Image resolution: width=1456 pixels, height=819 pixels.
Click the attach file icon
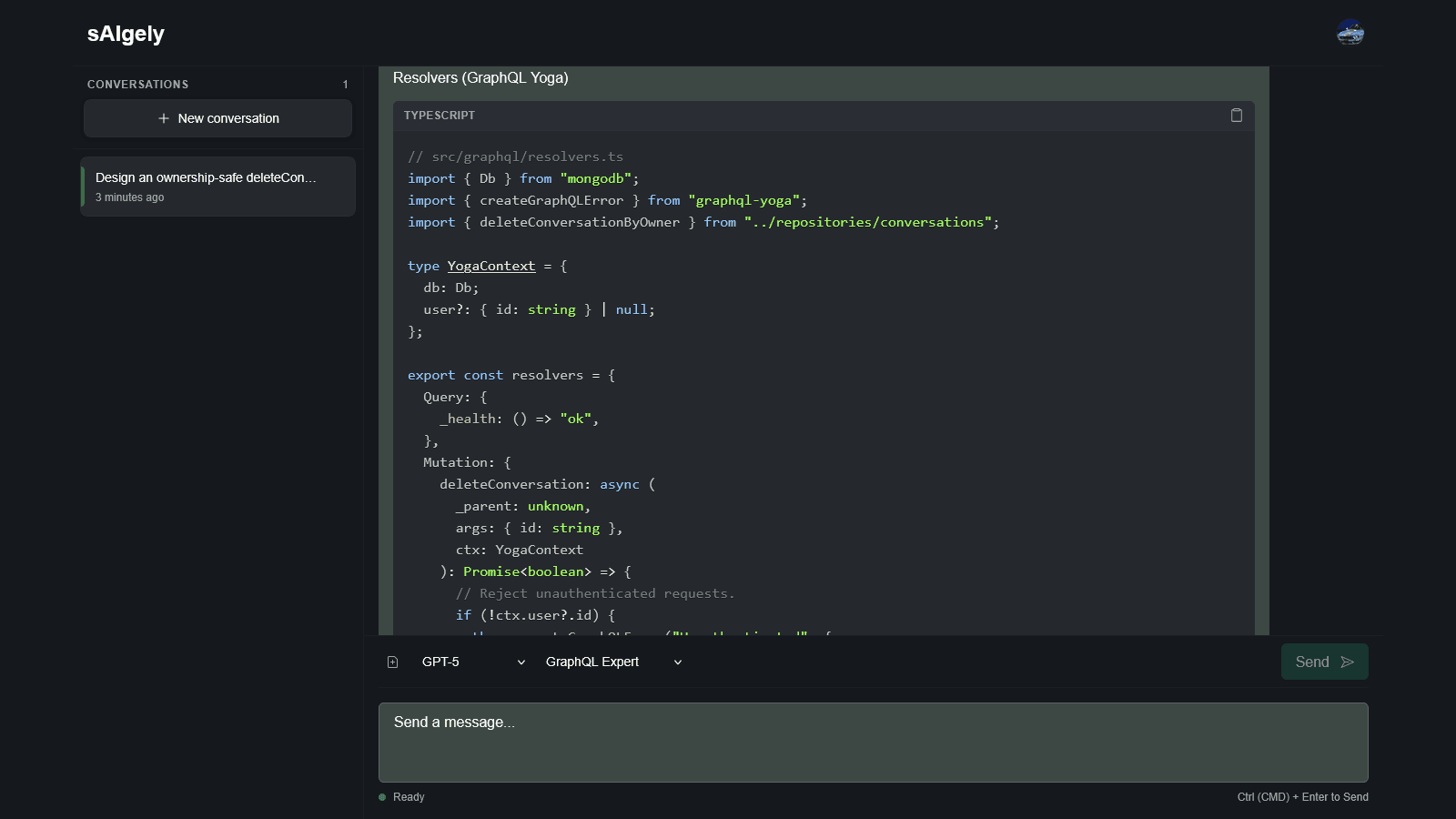click(393, 662)
